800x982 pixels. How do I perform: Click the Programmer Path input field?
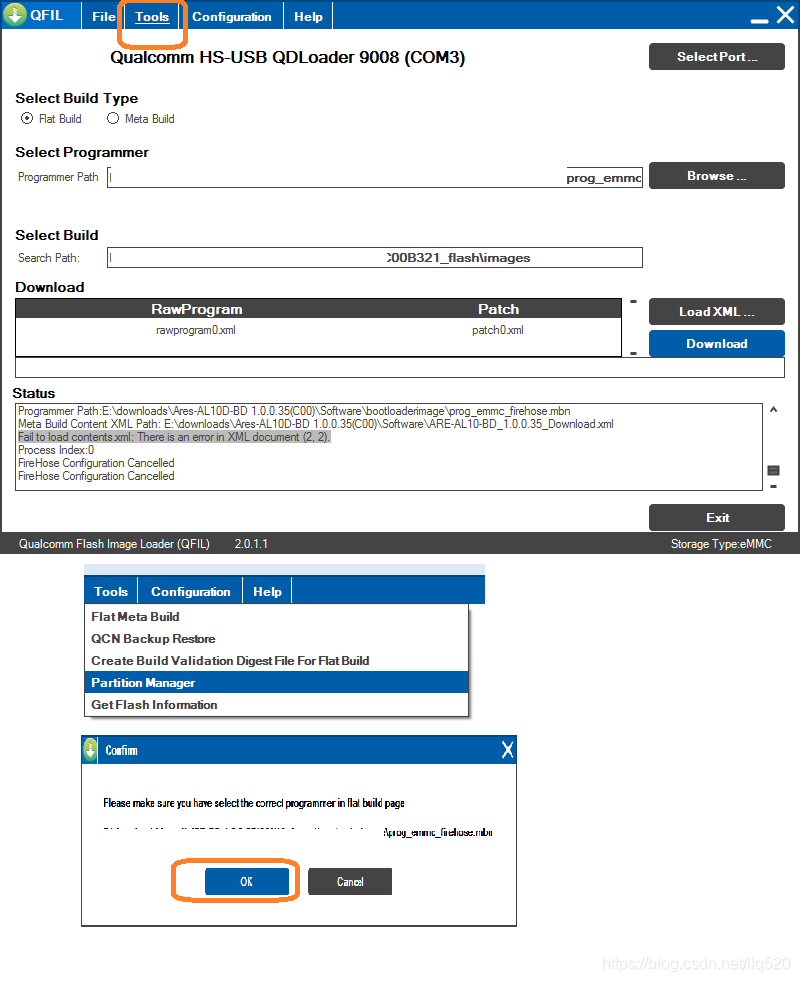(x=375, y=177)
